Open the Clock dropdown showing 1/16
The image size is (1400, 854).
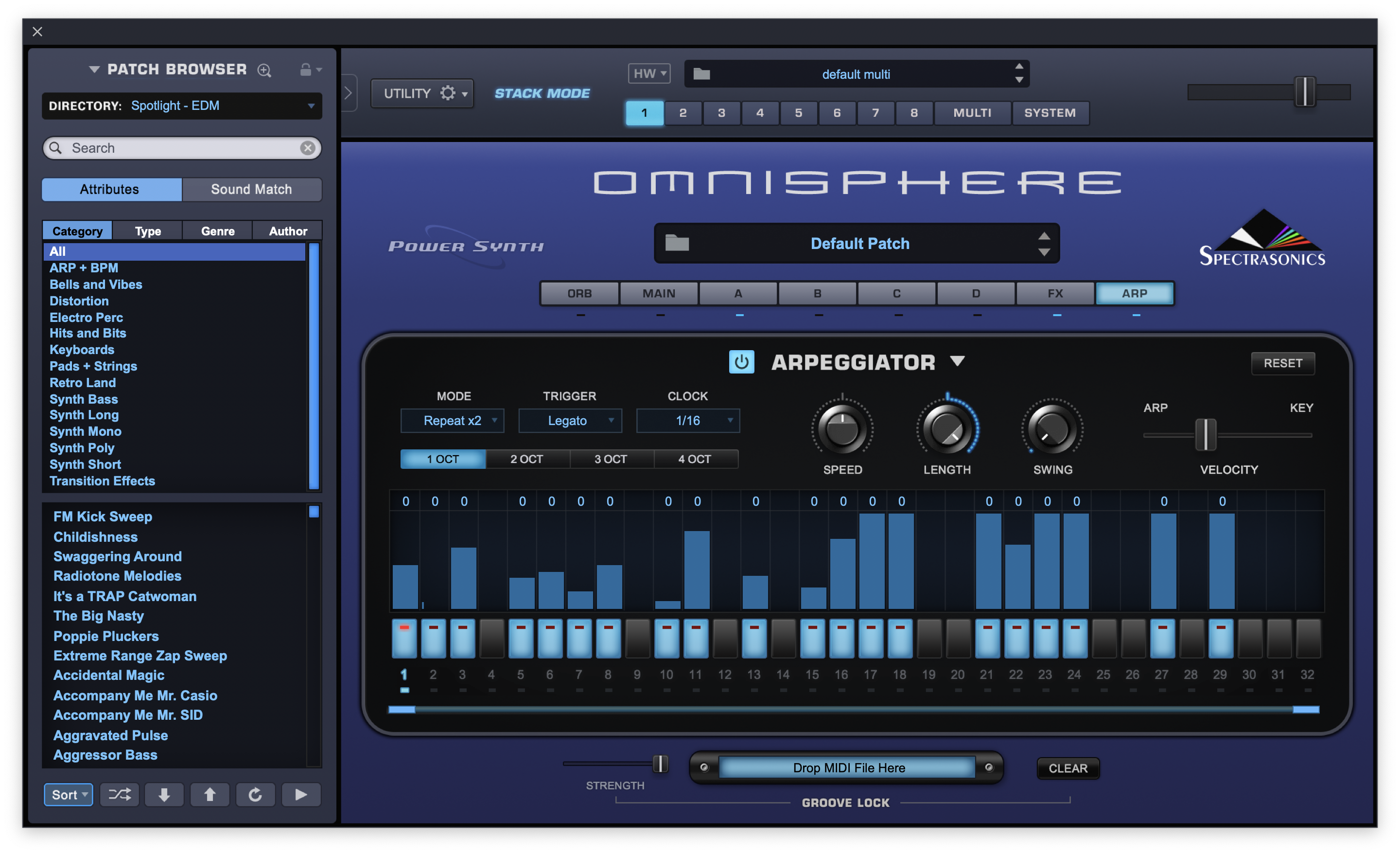(x=687, y=421)
